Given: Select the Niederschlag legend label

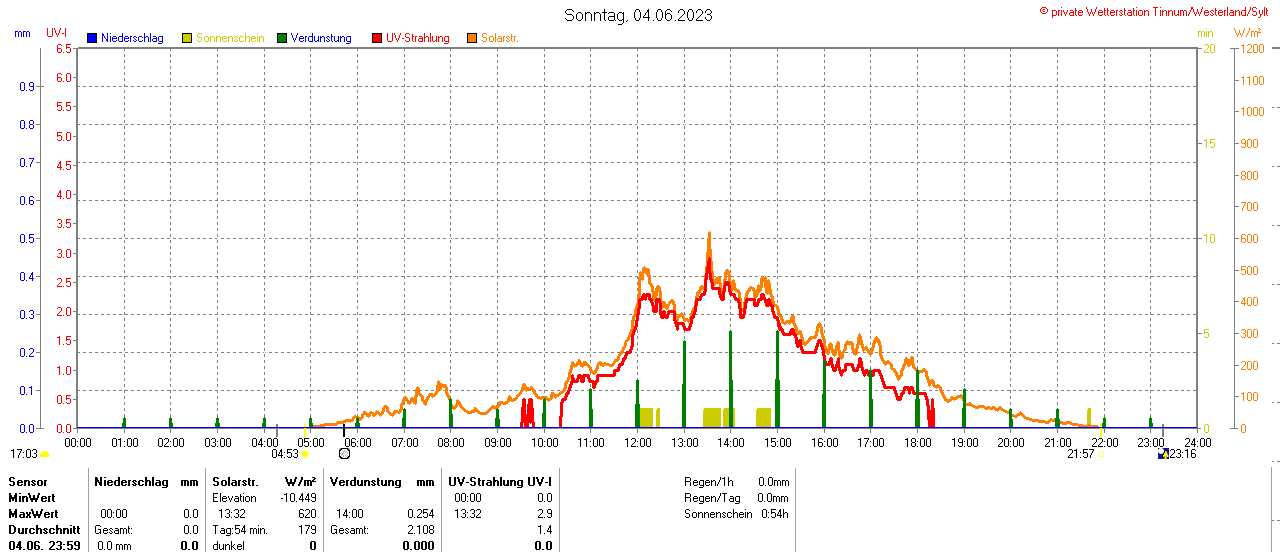Looking at the screenshot, I should pyautogui.click(x=132, y=38).
